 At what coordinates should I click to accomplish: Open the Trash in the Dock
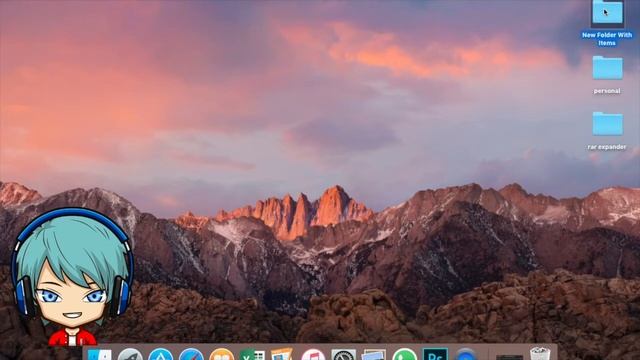540,353
